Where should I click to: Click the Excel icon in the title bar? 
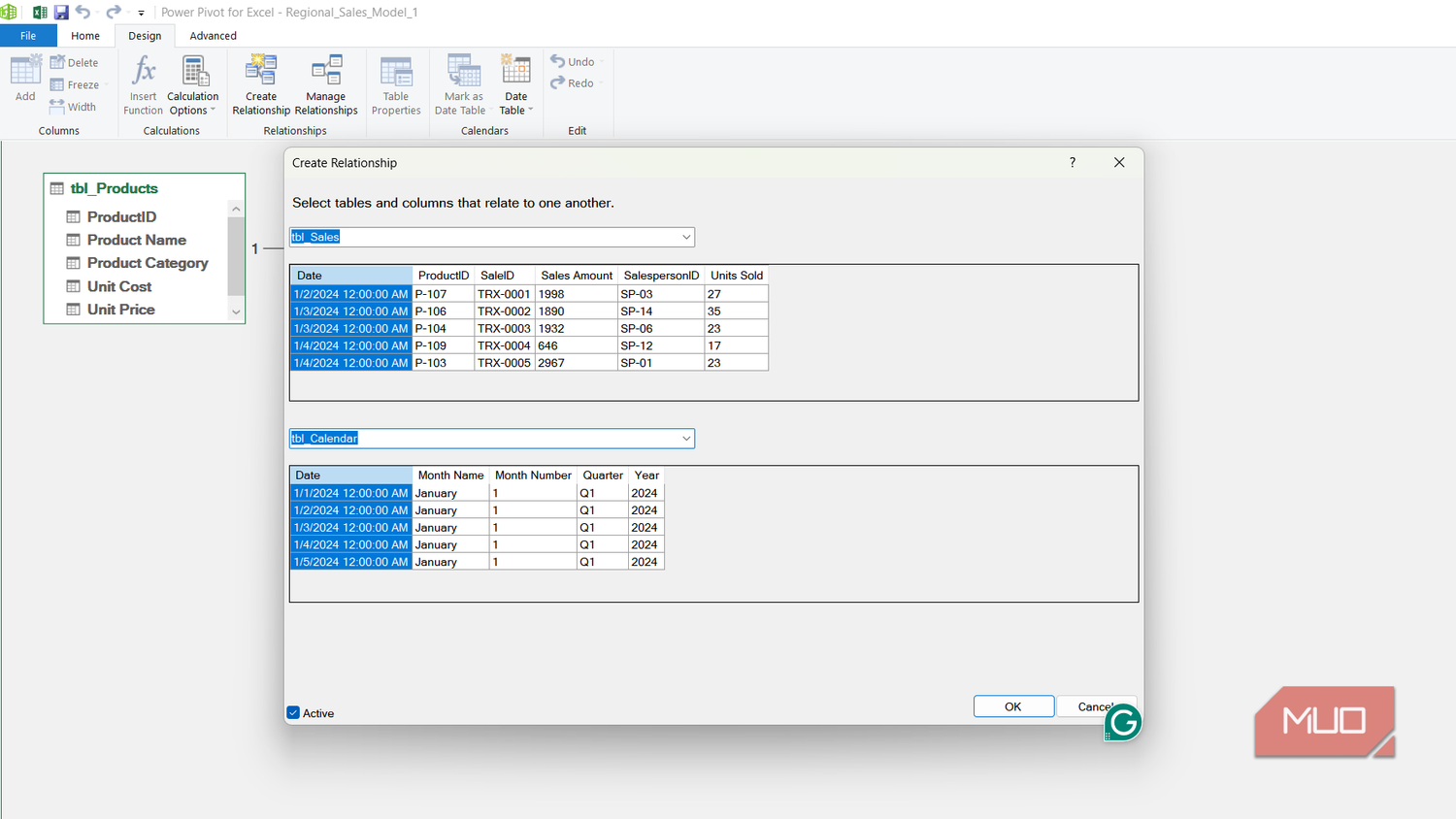(x=40, y=13)
